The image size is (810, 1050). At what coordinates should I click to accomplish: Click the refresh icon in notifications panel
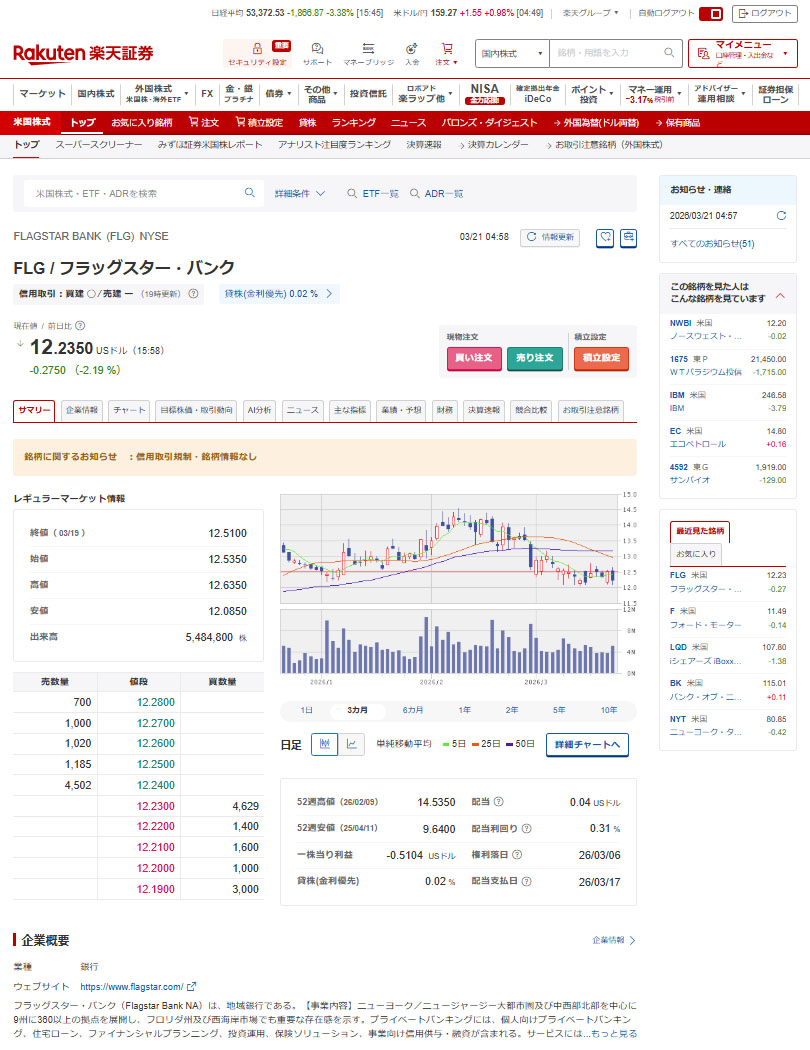[x=781, y=215]
